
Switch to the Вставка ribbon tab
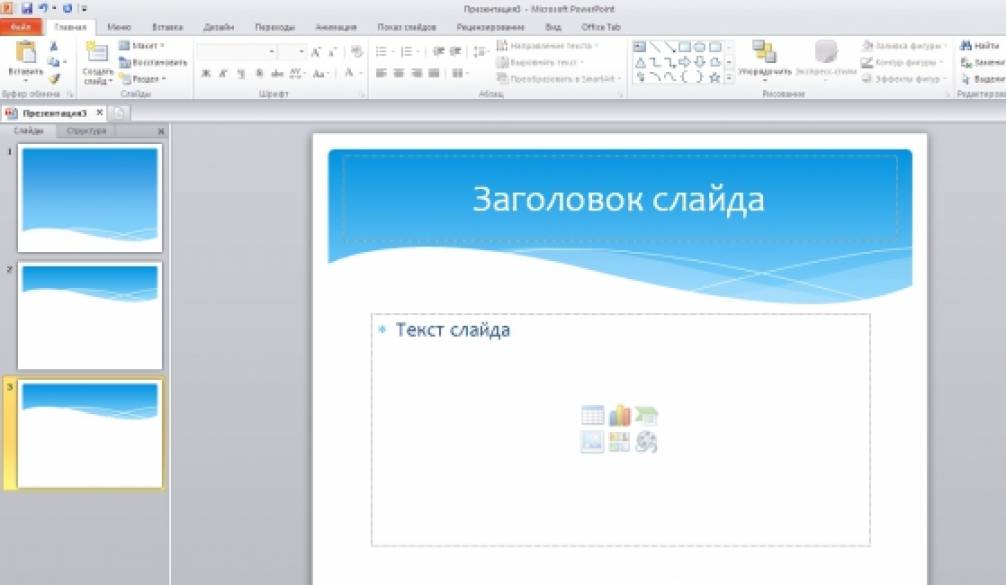(167, 27)
